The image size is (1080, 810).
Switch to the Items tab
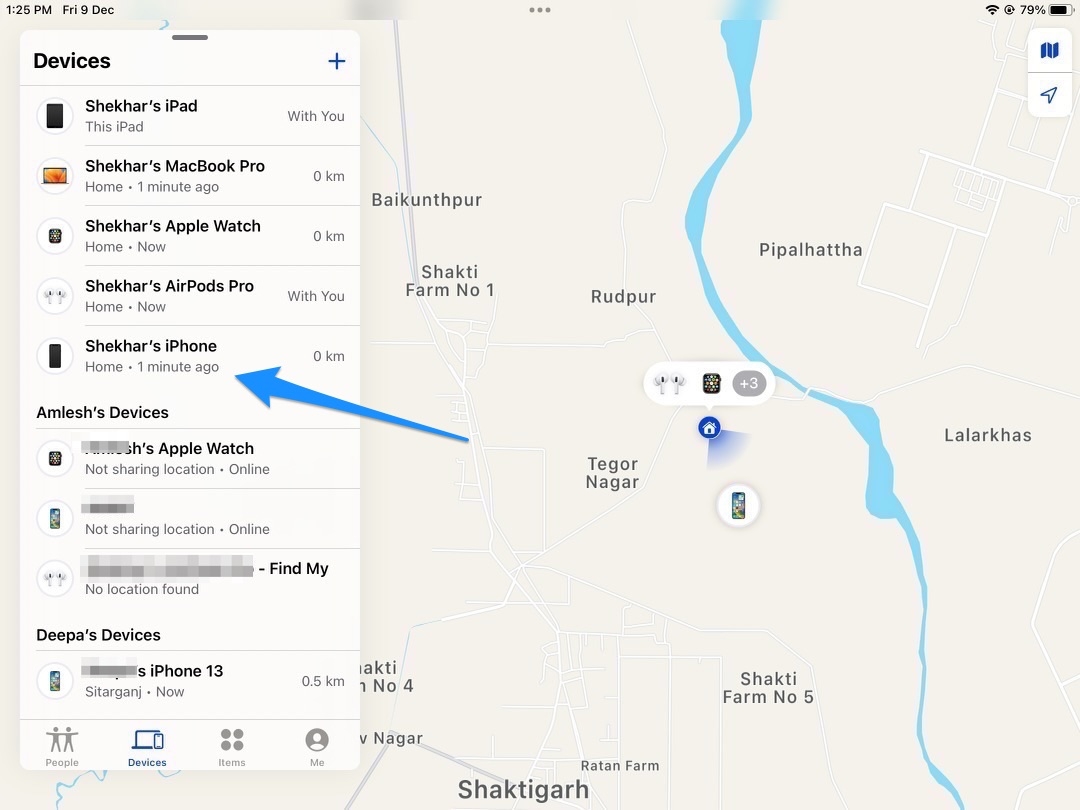[x=231, y=747]
